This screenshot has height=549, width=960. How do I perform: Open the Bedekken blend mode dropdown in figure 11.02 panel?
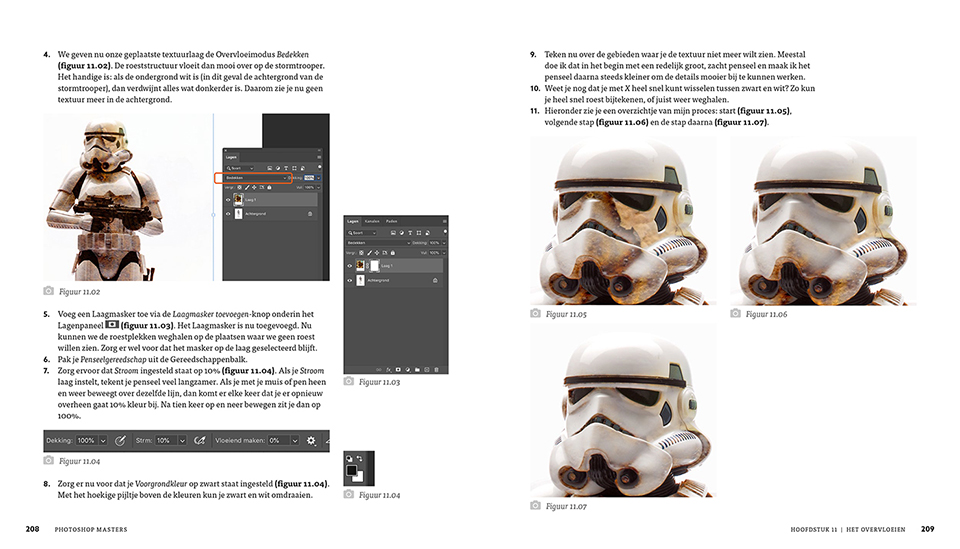click(x=256, y=178)
